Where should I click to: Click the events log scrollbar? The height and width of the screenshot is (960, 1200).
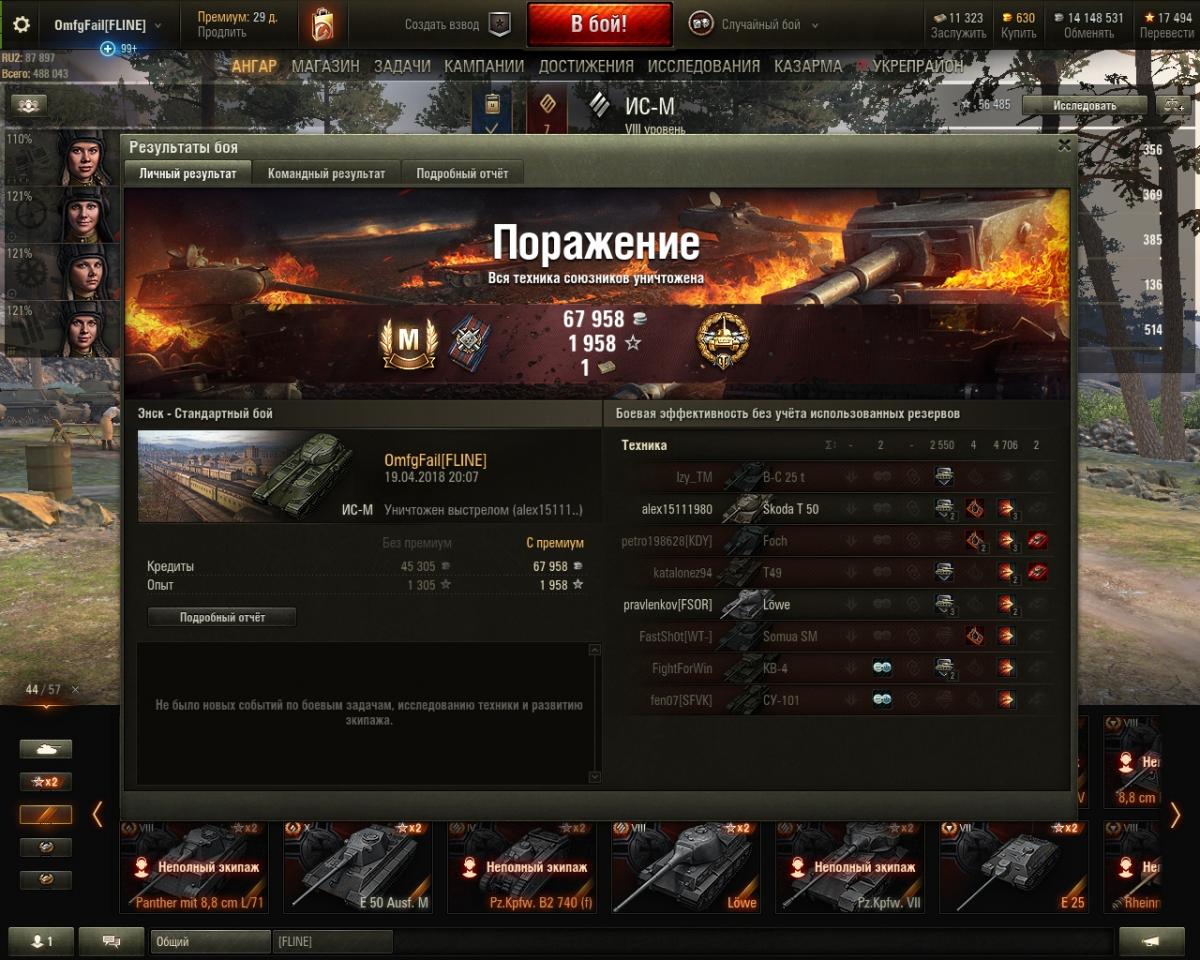pyautogui.click(x=595, y=713)
